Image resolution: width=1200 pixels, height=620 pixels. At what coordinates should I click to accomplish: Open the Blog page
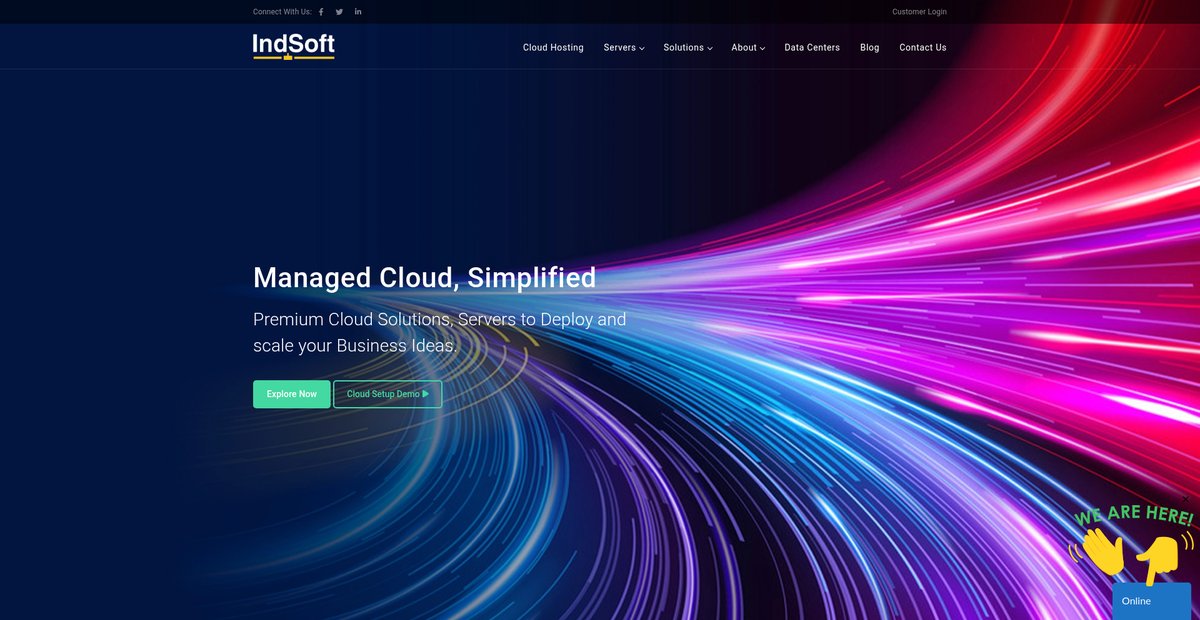pos(870,47)
